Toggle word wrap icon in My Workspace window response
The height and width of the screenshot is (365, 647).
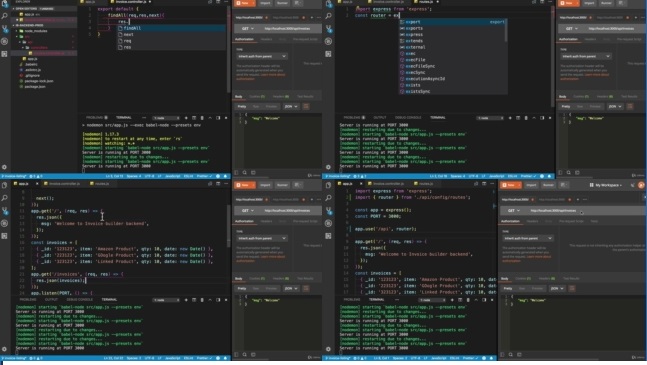(x=572, y=288)
